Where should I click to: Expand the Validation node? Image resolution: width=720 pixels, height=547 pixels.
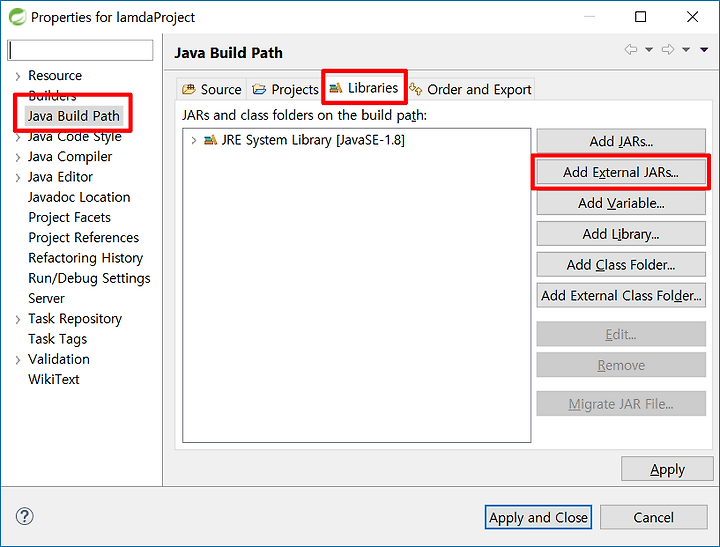tap(18, 360)
